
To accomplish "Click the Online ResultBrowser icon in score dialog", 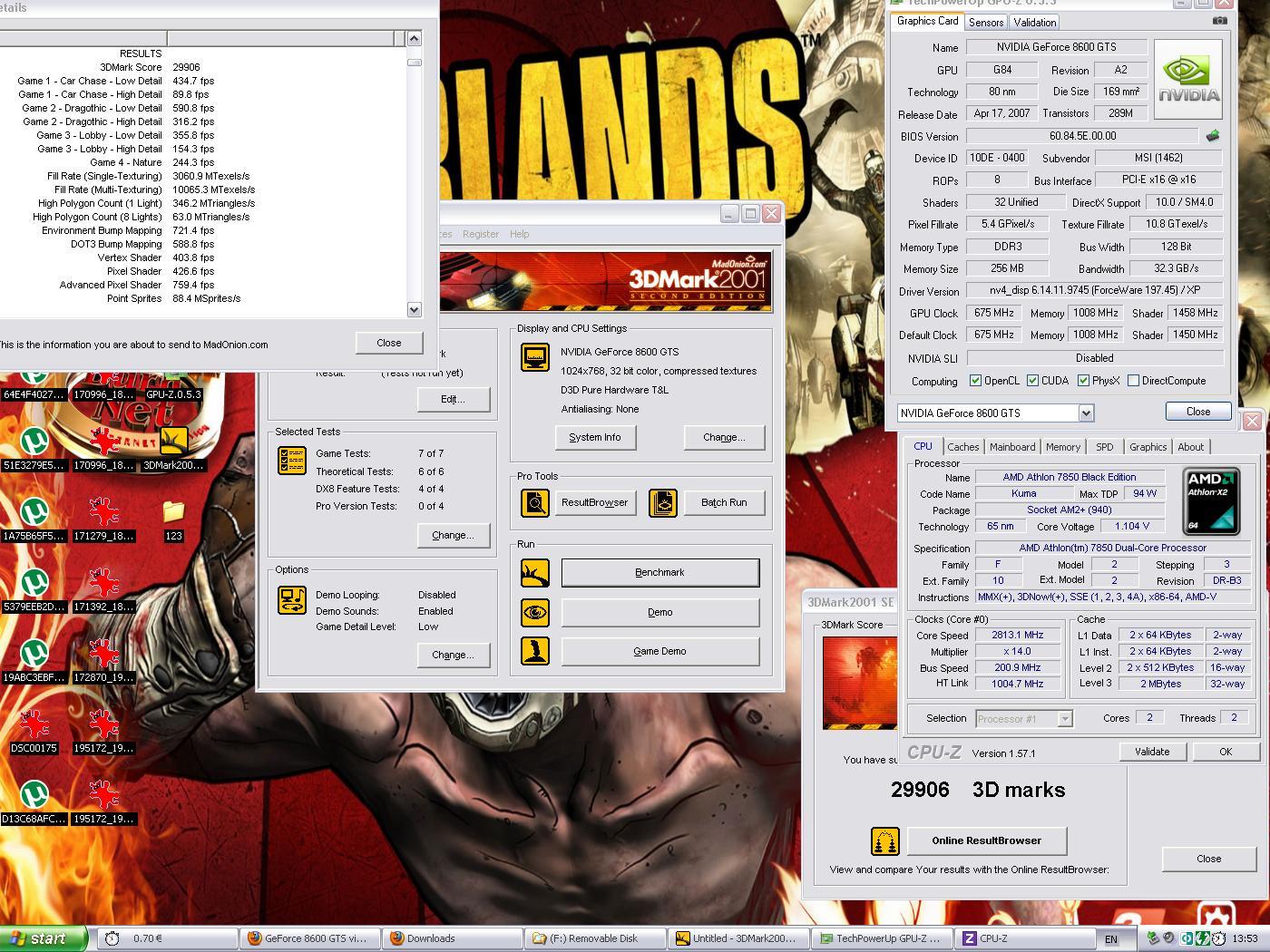I will [x=884, y=840].
